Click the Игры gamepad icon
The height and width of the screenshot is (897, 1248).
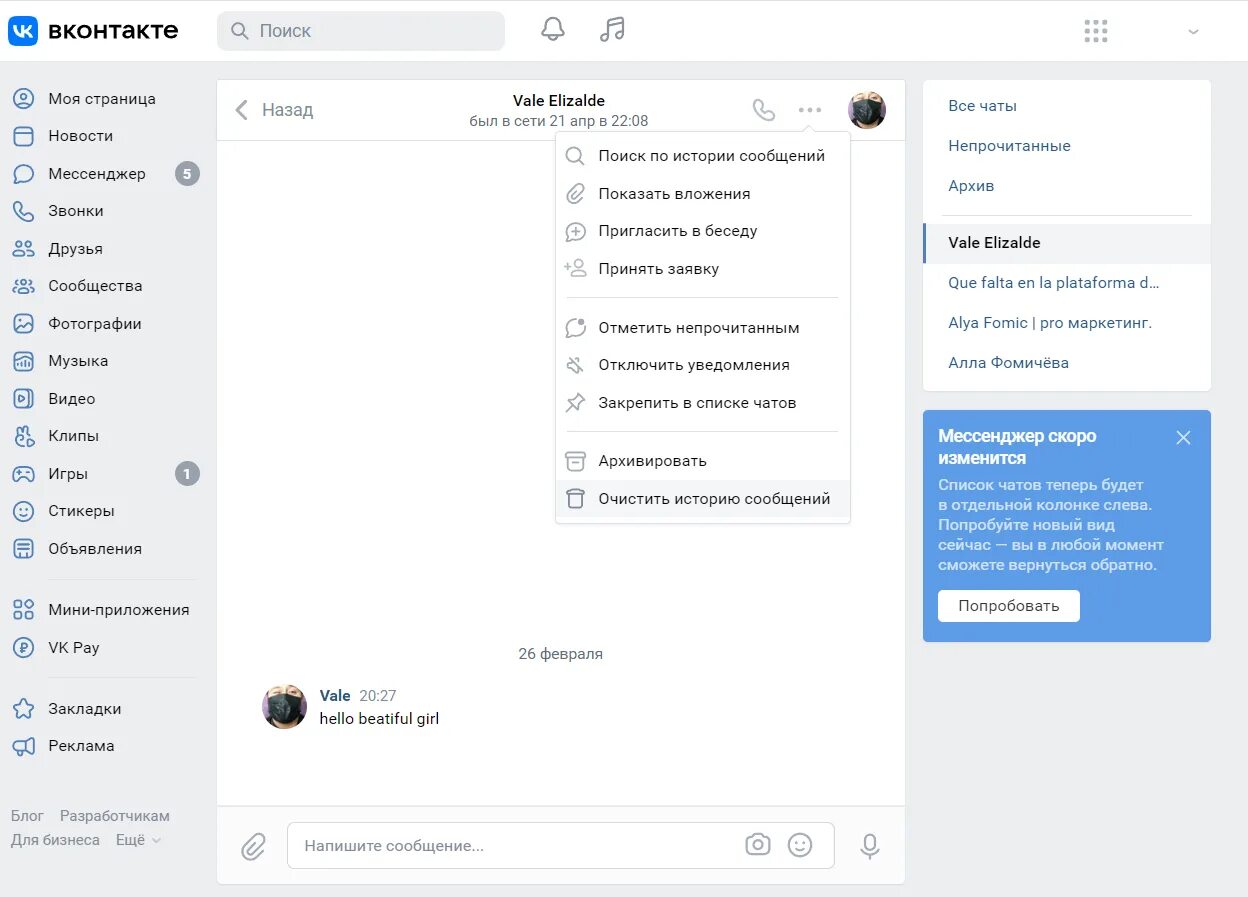(23, 474)
